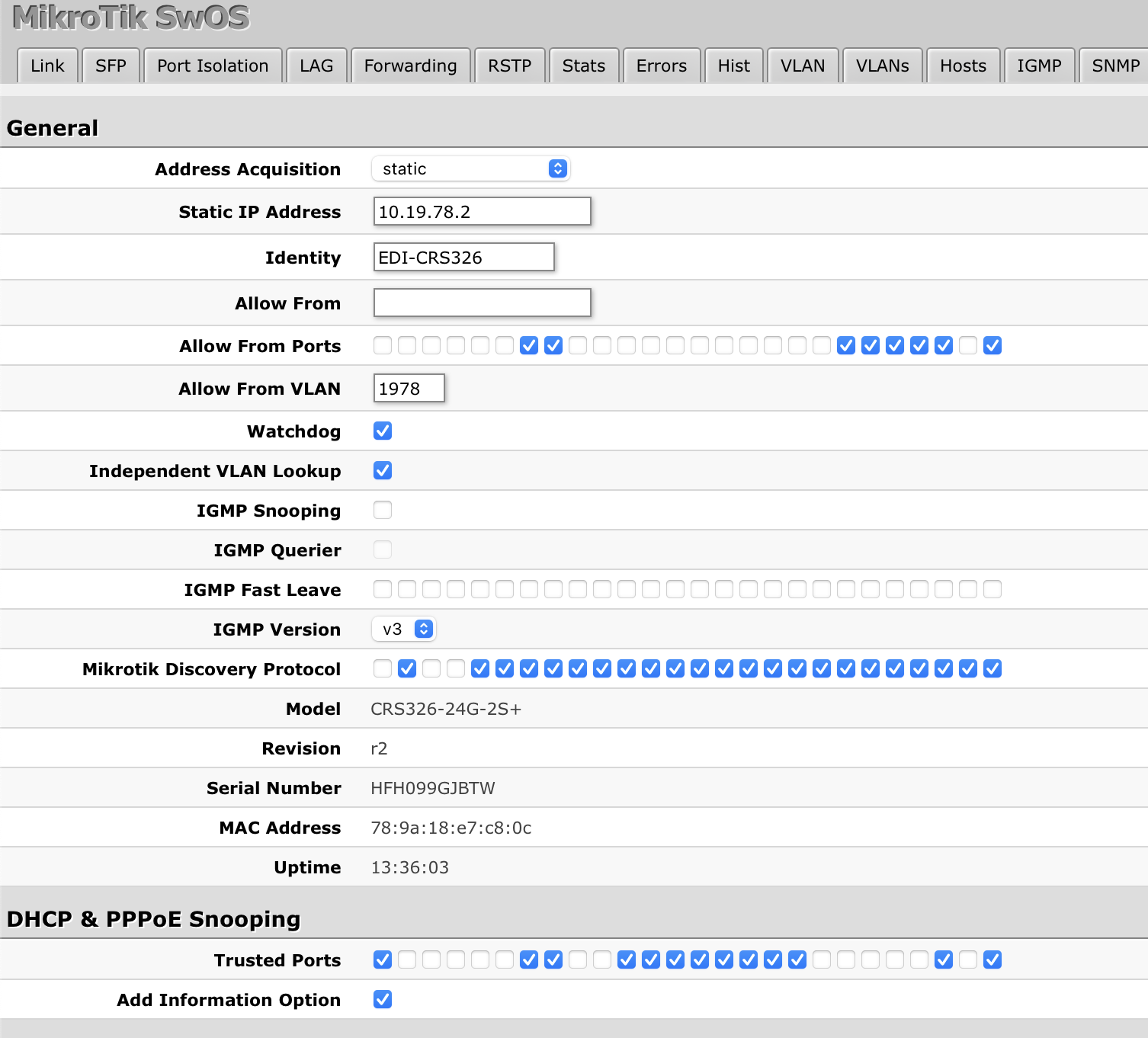Uncheck the last Allow From Ports checkbox
Screen dimensions: 1148x1038
point(992,345)
